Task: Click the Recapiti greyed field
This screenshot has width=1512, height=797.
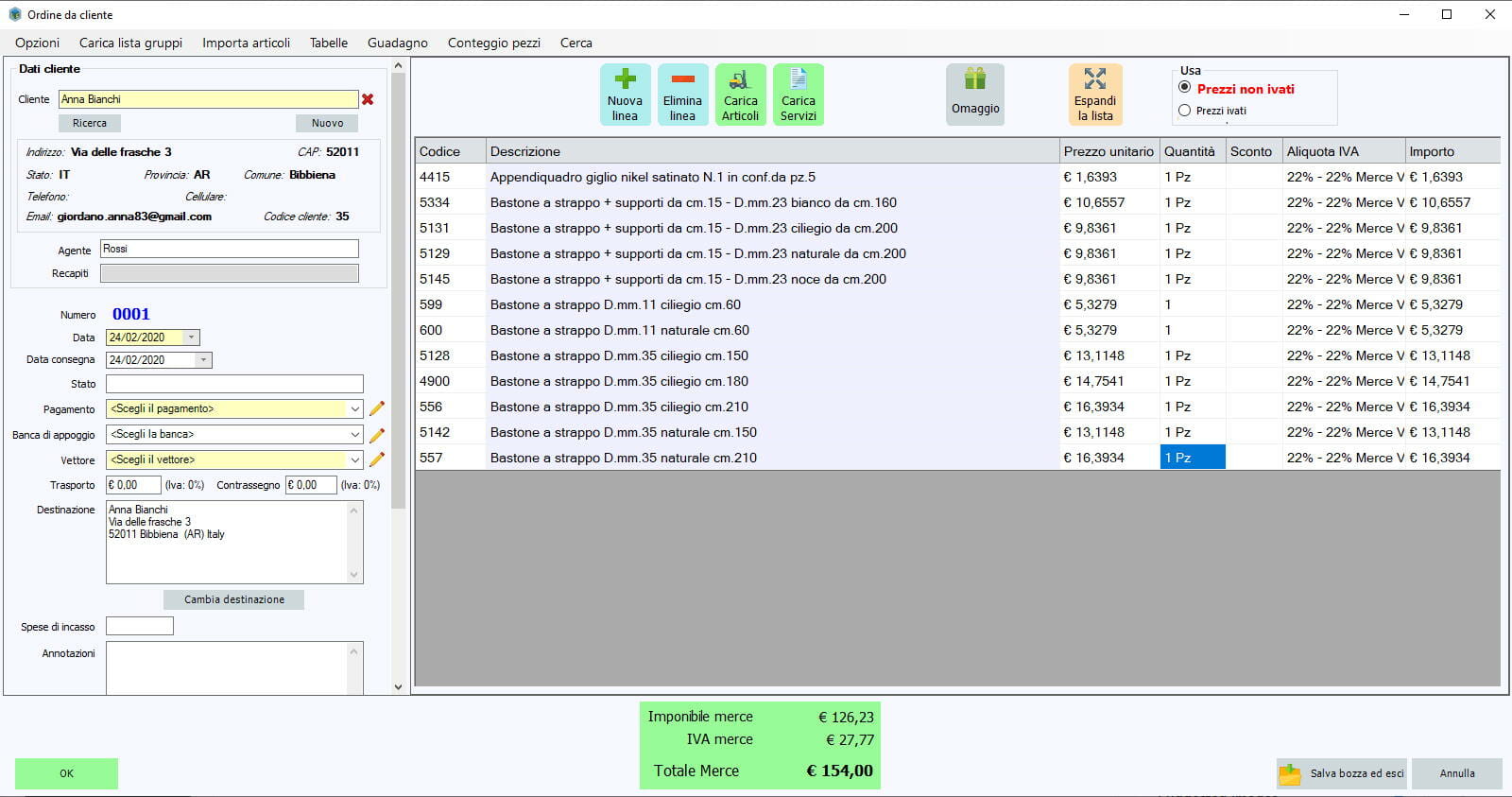Action: tap(230, 273)
